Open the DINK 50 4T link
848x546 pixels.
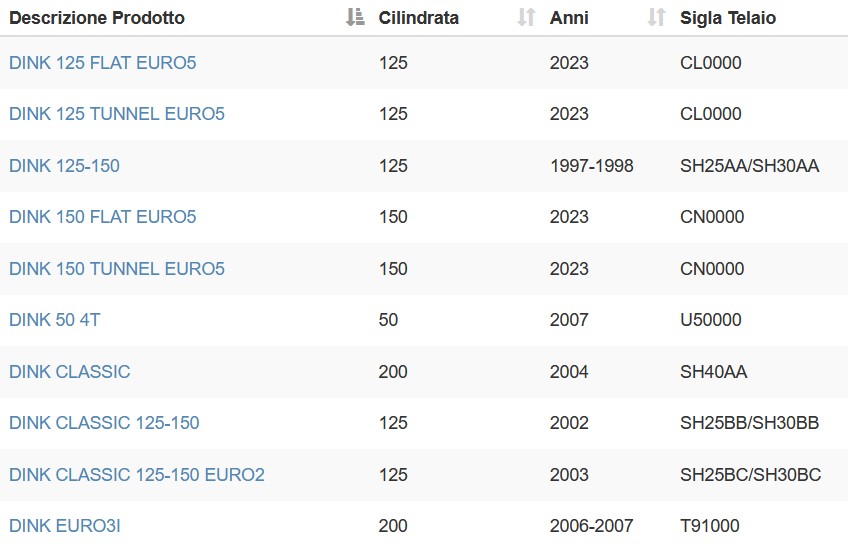click(55, 320)
